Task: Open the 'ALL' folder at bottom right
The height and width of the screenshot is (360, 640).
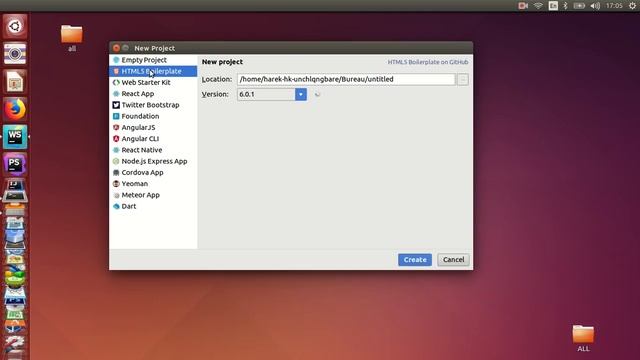Action: point(583,339)
